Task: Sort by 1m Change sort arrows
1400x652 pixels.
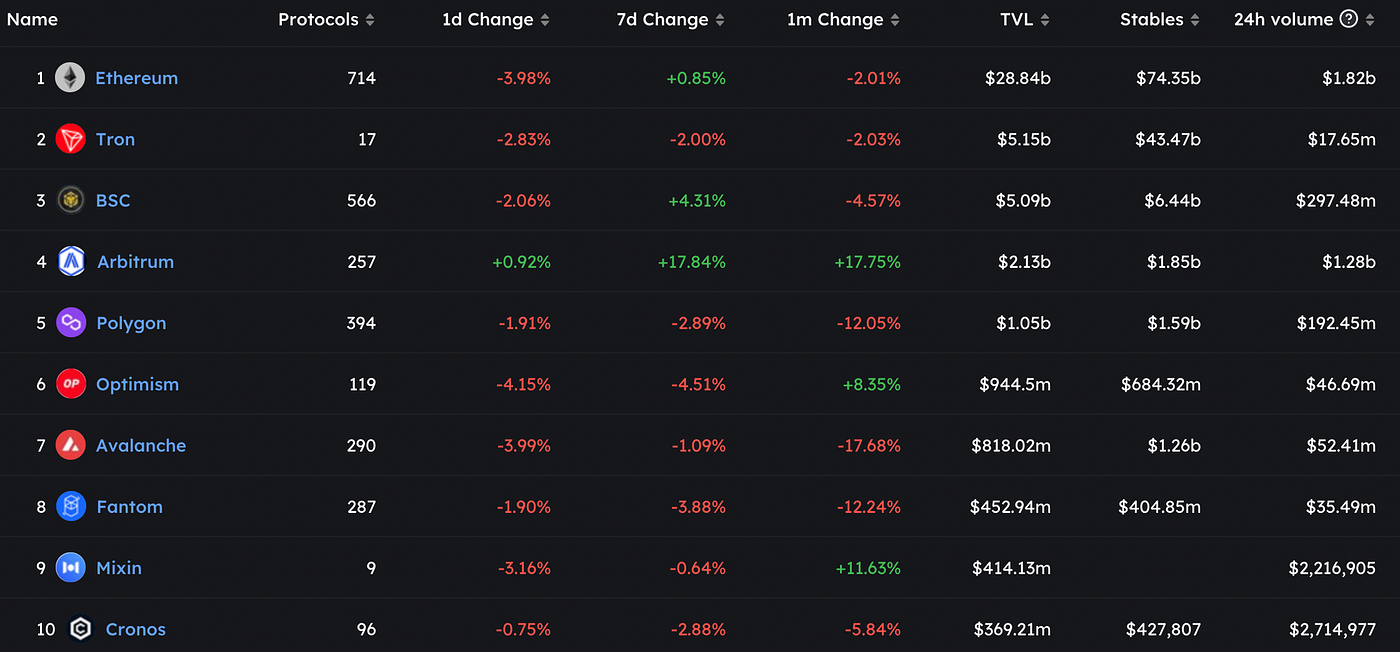Action: 894,20
